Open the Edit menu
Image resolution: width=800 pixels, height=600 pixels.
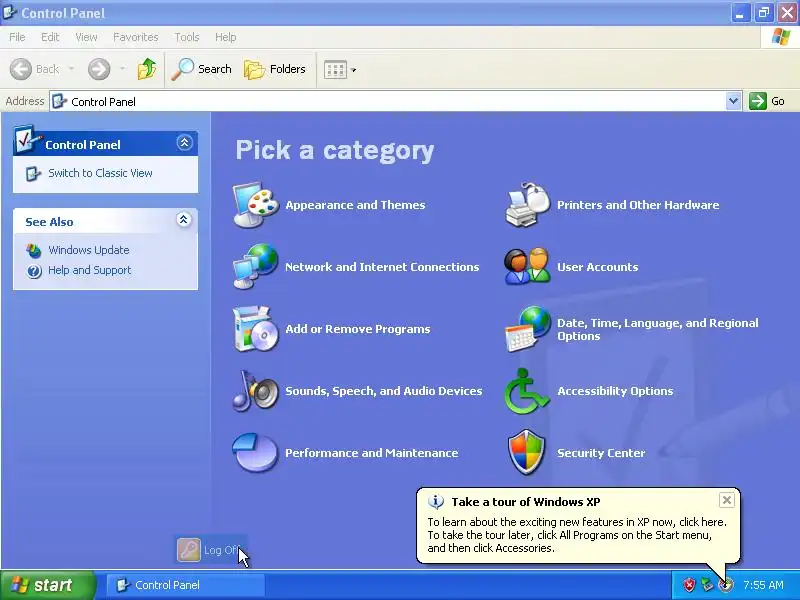click(x=50, y=37)
